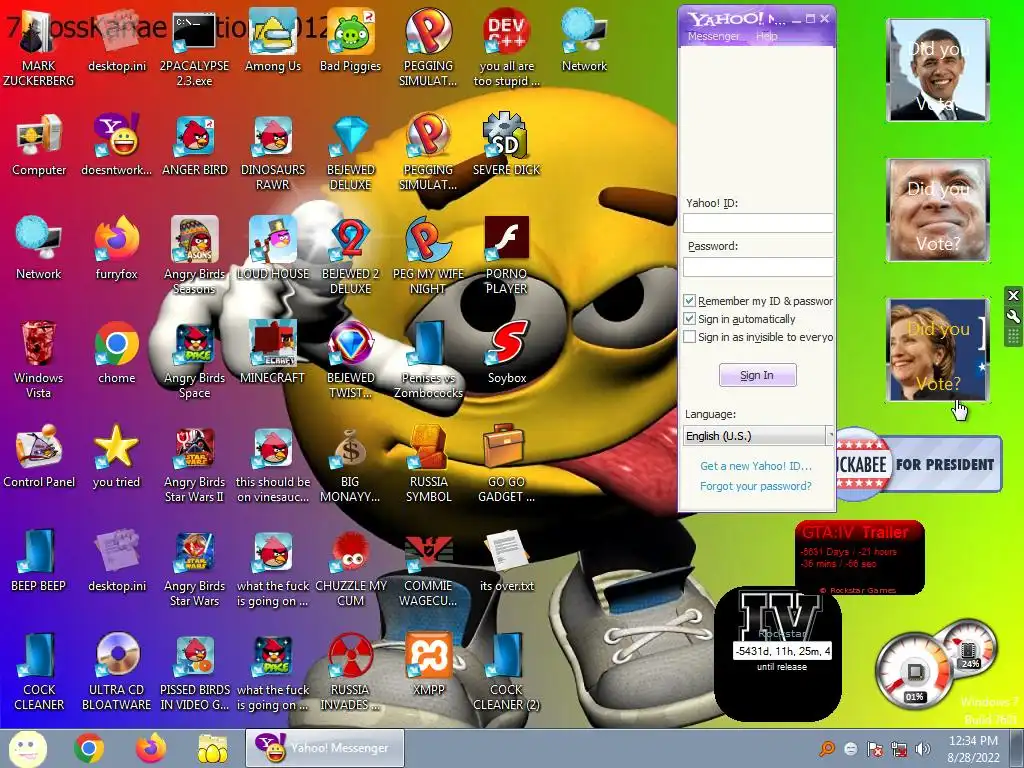
Task: Open the Computer desktop icon
Action: pyautogui.click(x=39, y=146)
